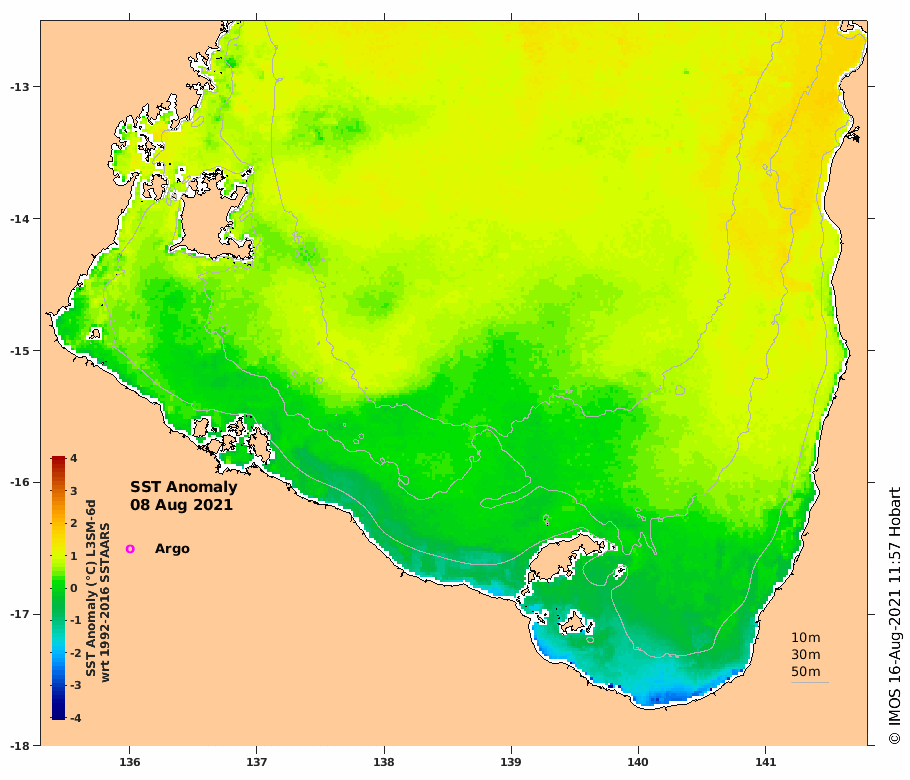Click the 141 longitude axis label
The image size is (910, 780).
pyautogui.click(x=765, y=762)
